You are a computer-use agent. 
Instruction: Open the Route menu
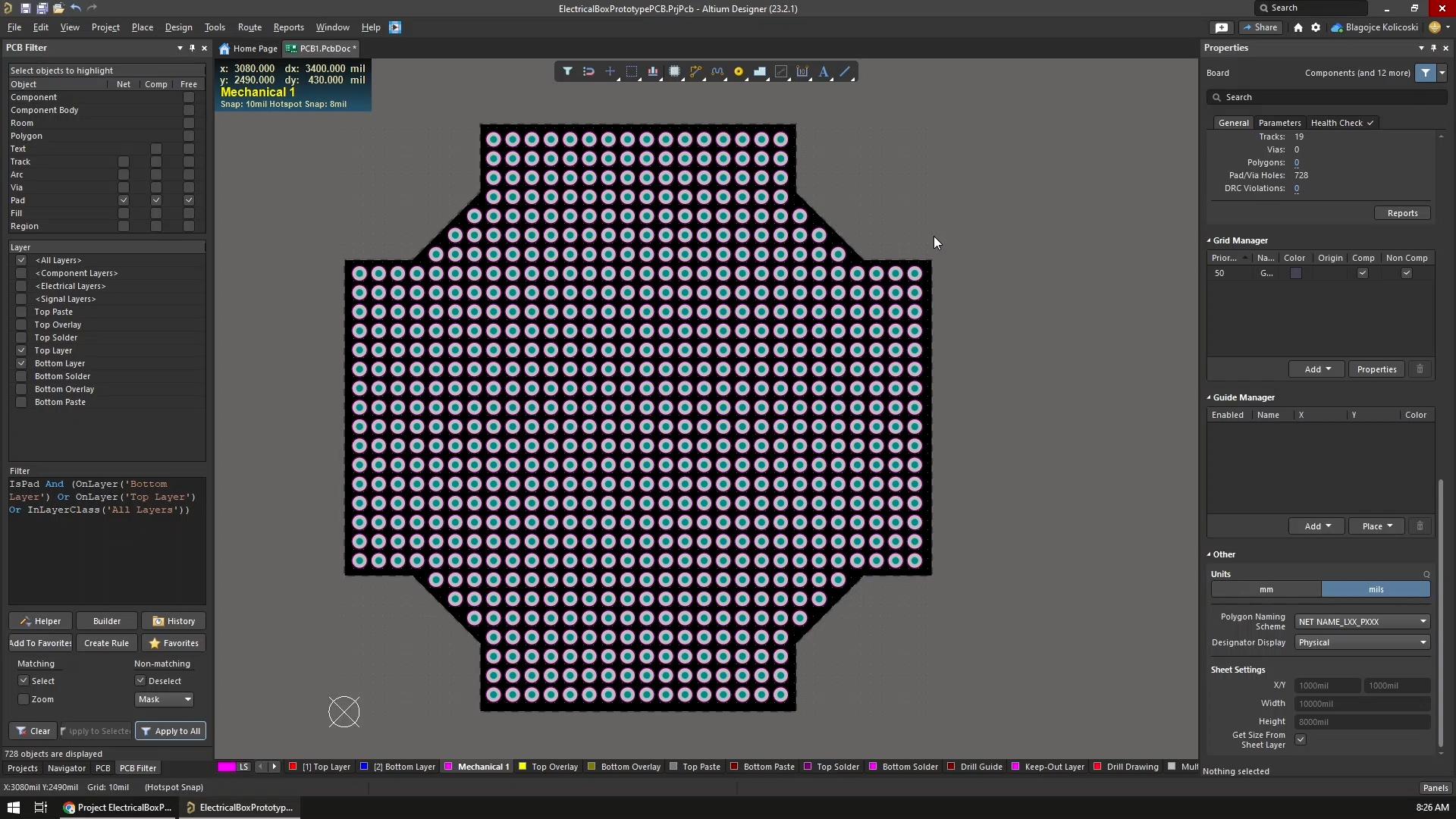tap(249, 27)
